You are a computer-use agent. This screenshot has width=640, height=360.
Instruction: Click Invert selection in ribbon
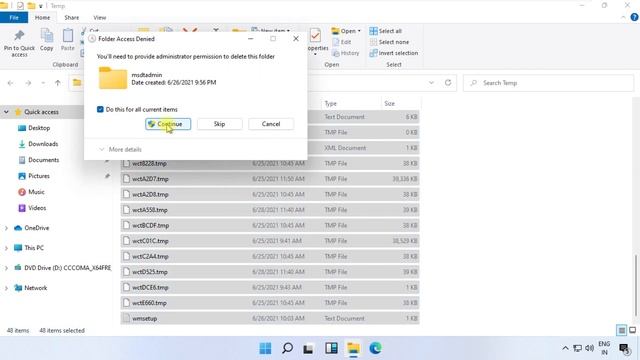point(394,53)
